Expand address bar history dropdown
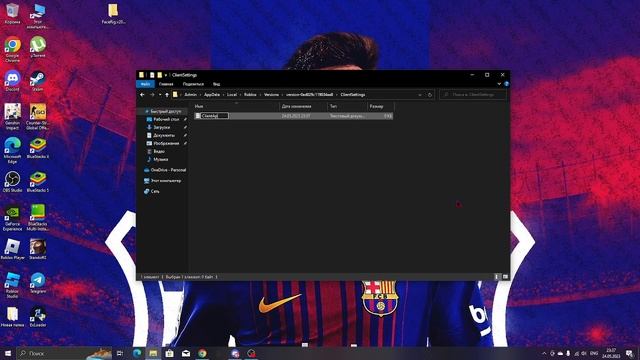The image size is (640, 360). coord(420,95)
